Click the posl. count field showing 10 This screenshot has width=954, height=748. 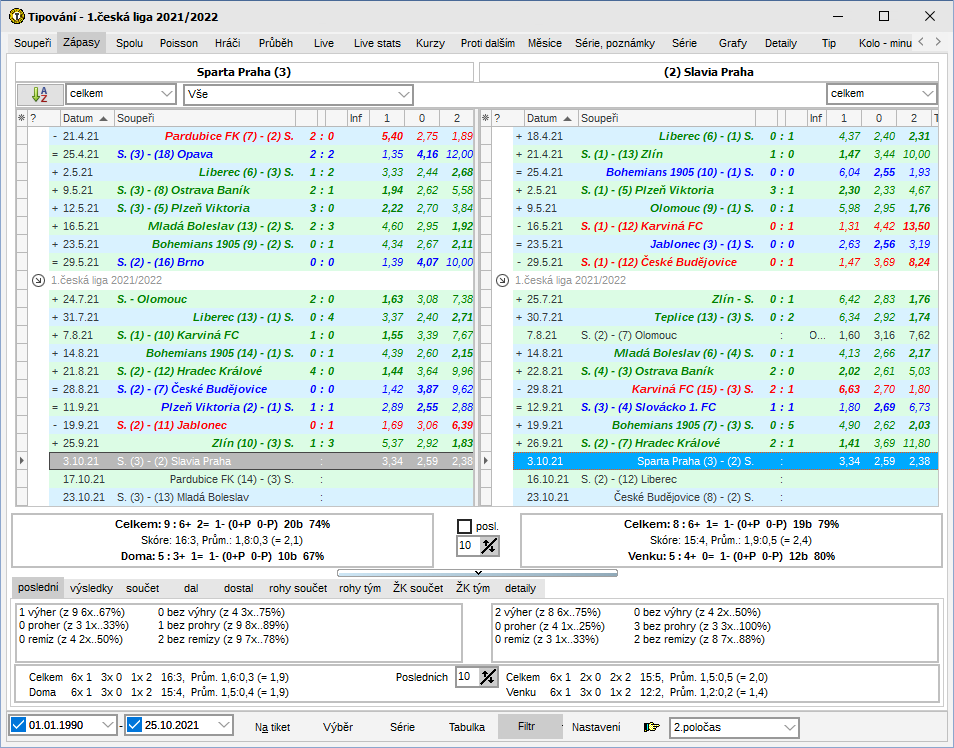[x=467, y=546]
